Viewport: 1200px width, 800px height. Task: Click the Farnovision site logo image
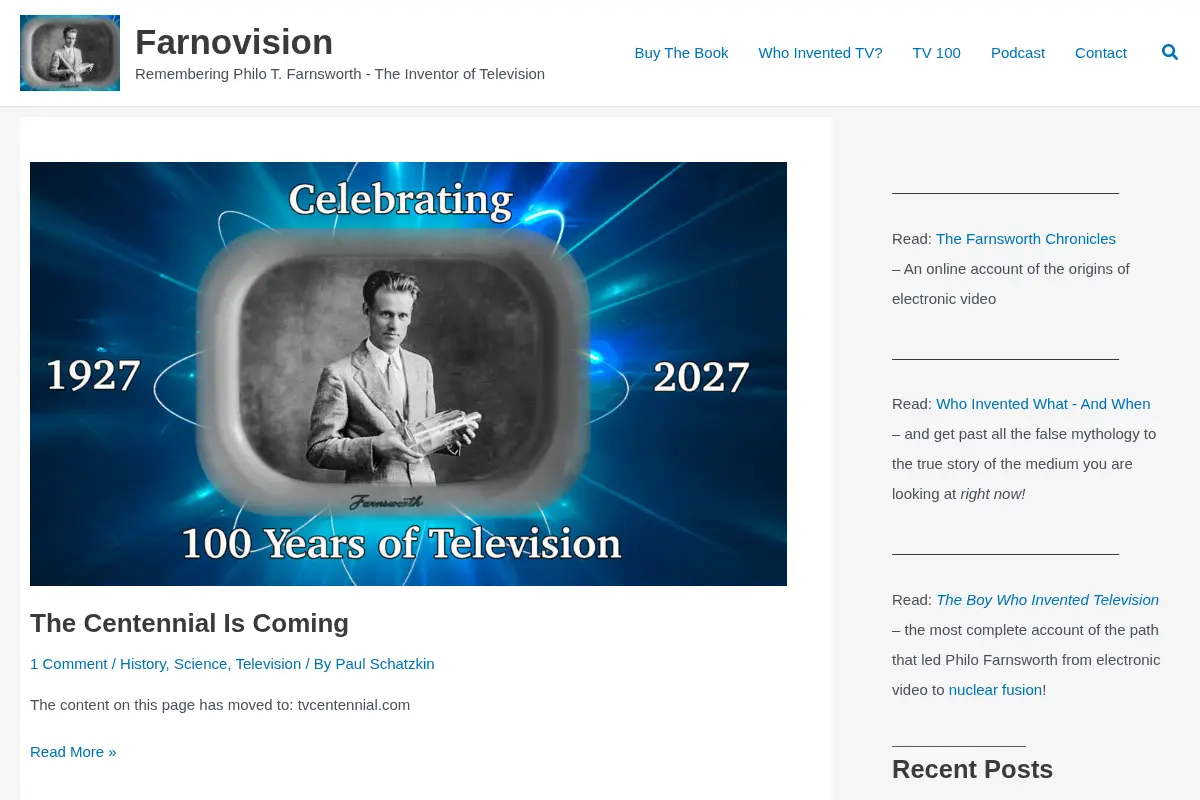[70, 53]
